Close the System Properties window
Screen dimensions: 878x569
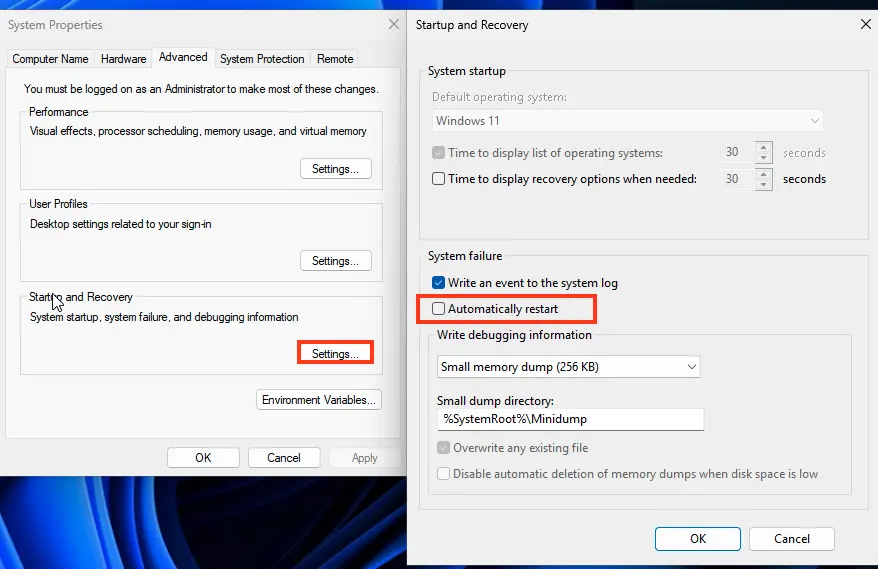click(x=394, y=24)
